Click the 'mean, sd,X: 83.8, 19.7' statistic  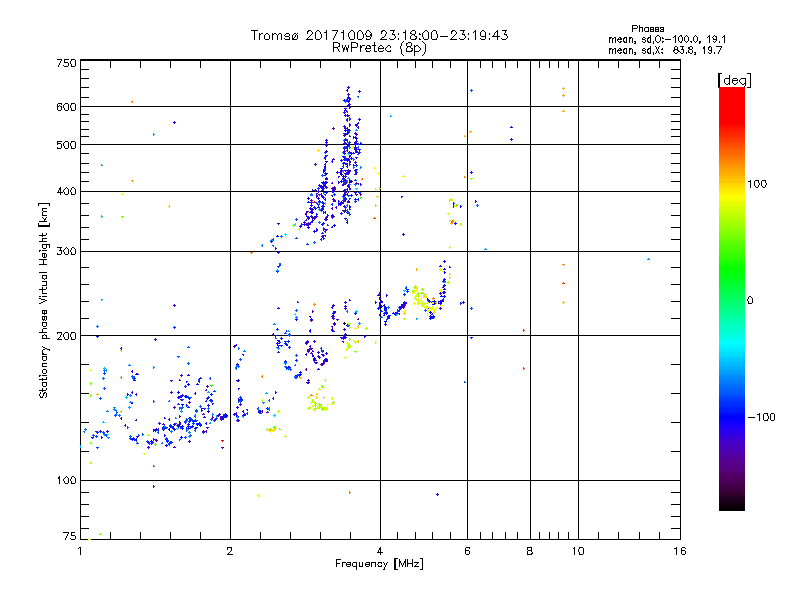[665, 50]
